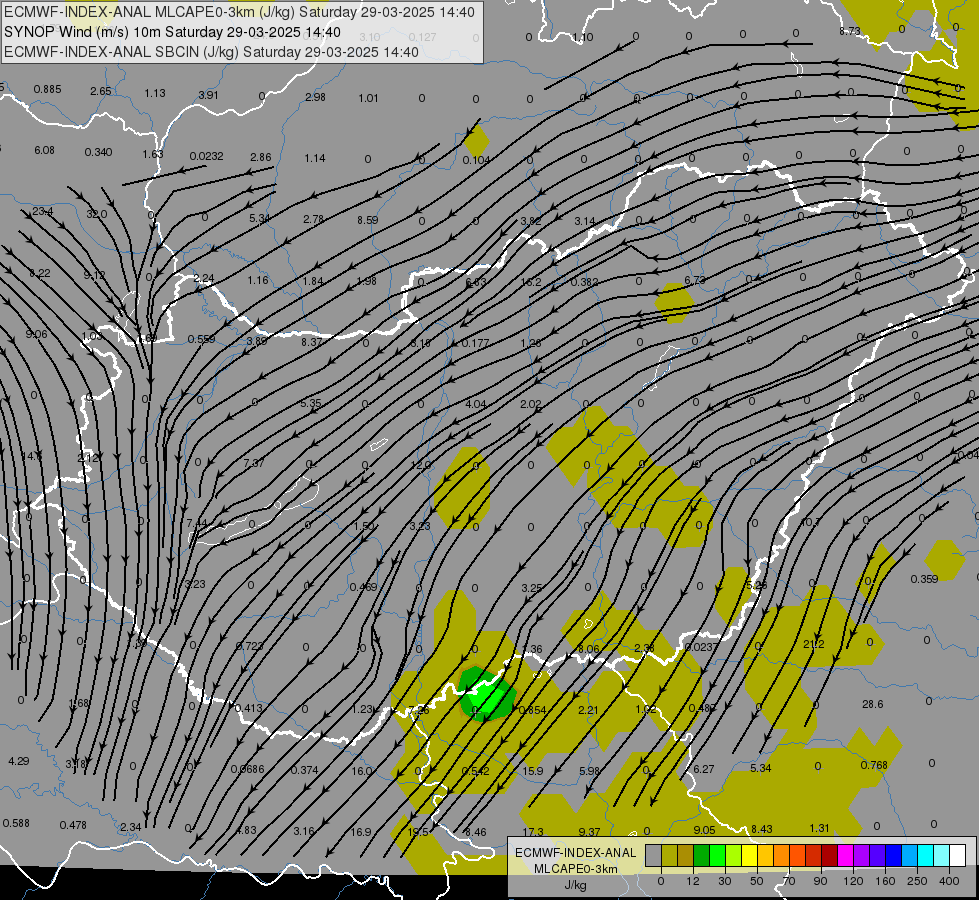The width and height of the screenshot is (979, 900).
Task: Click the grey swatch in the MLCAPE legend
Action: (x=653, y=856)
